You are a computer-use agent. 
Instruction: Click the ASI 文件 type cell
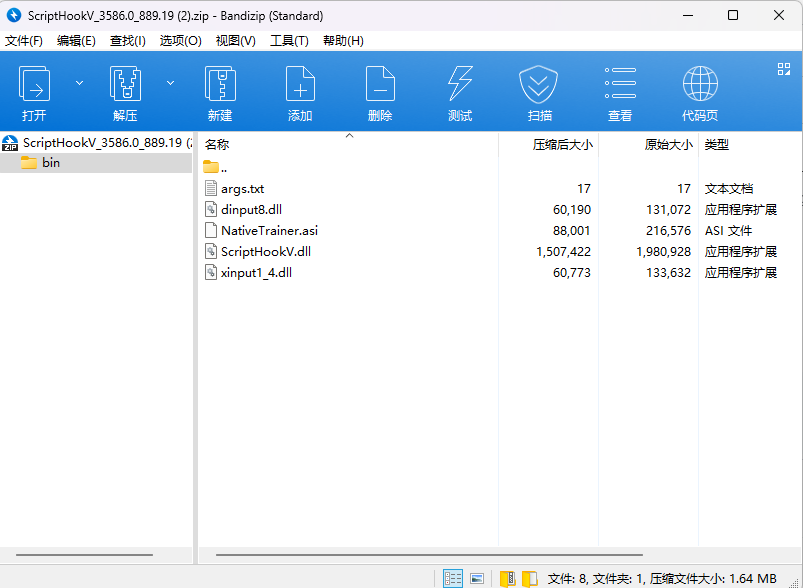(x=728, y=231)
